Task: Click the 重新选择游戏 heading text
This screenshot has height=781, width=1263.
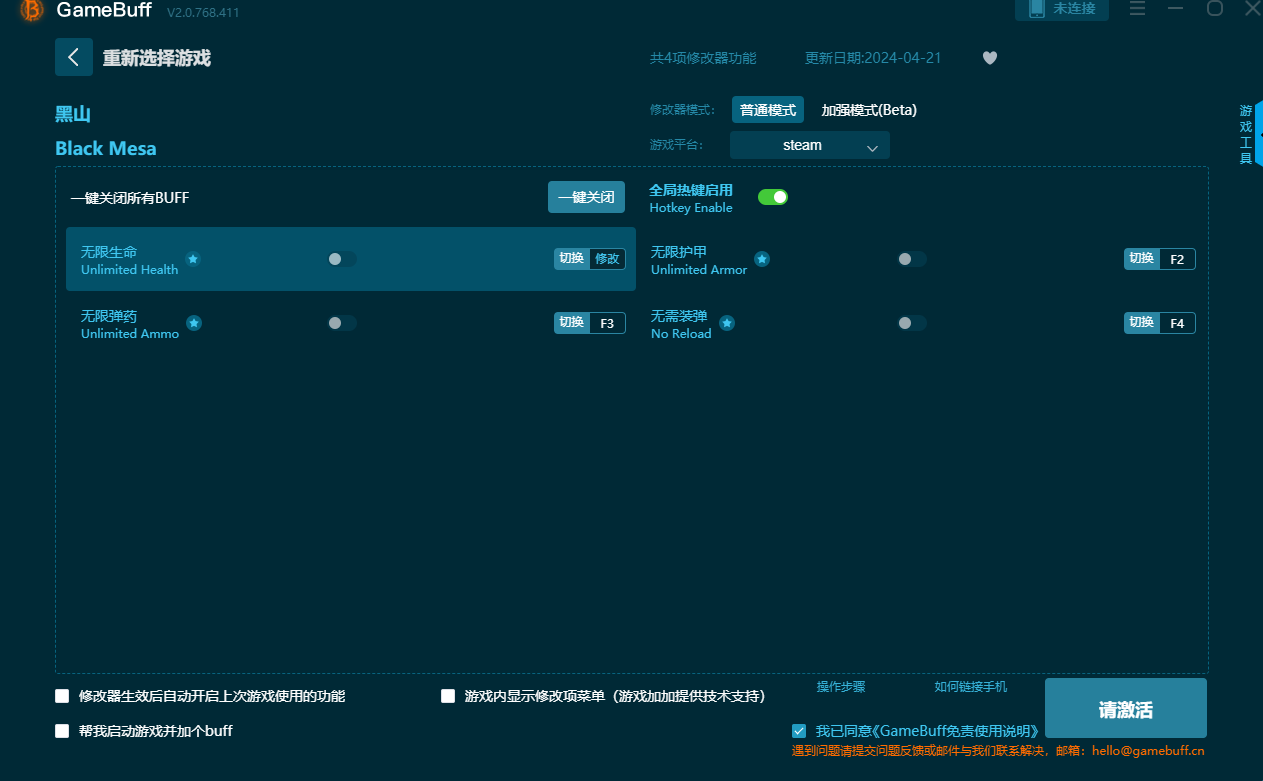Action: [157, 58]
